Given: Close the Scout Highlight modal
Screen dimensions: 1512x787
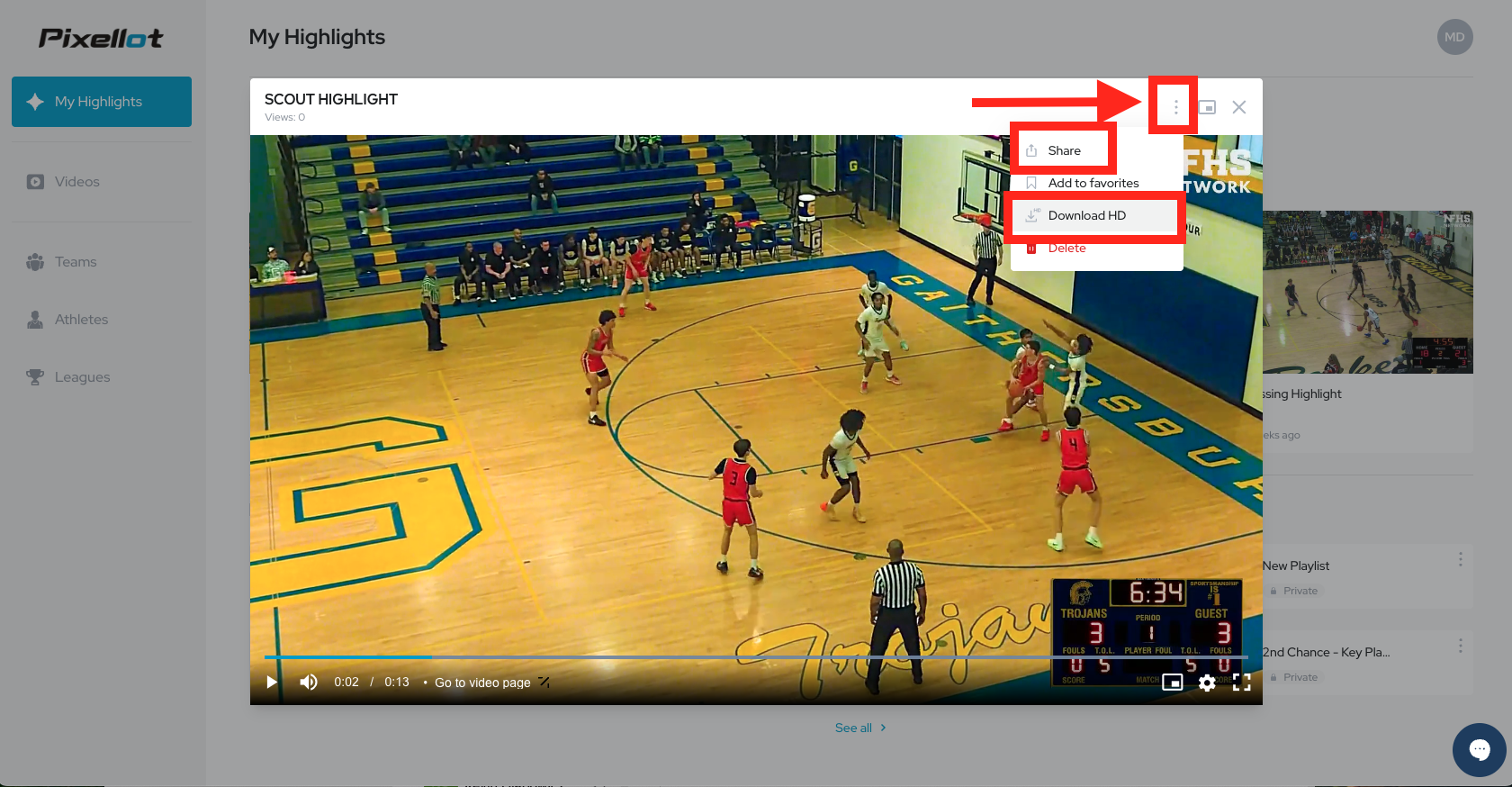Looking at the screenshot, I should tap(1239, 107).
